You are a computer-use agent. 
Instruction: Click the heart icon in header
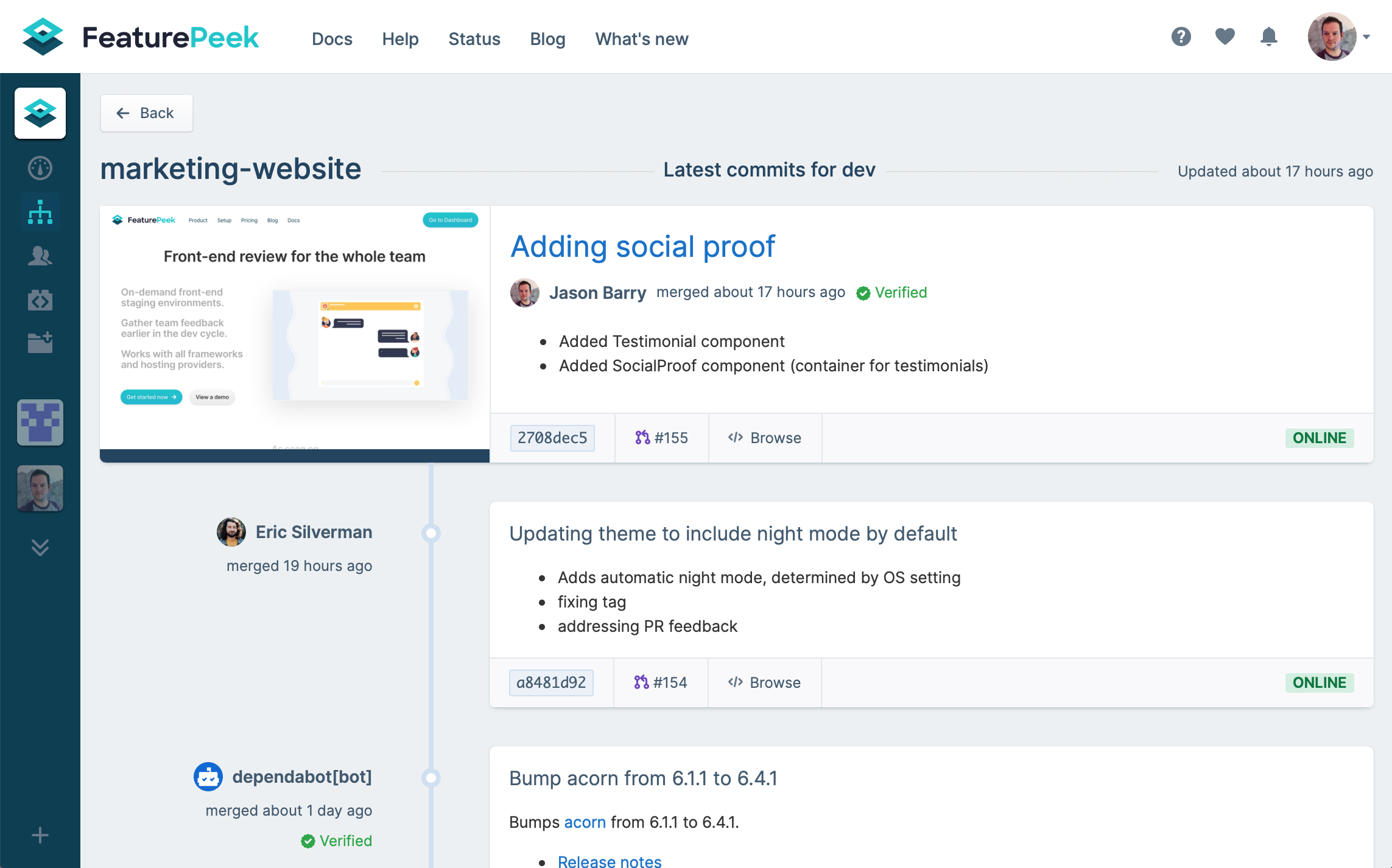tap(1225, 37)
